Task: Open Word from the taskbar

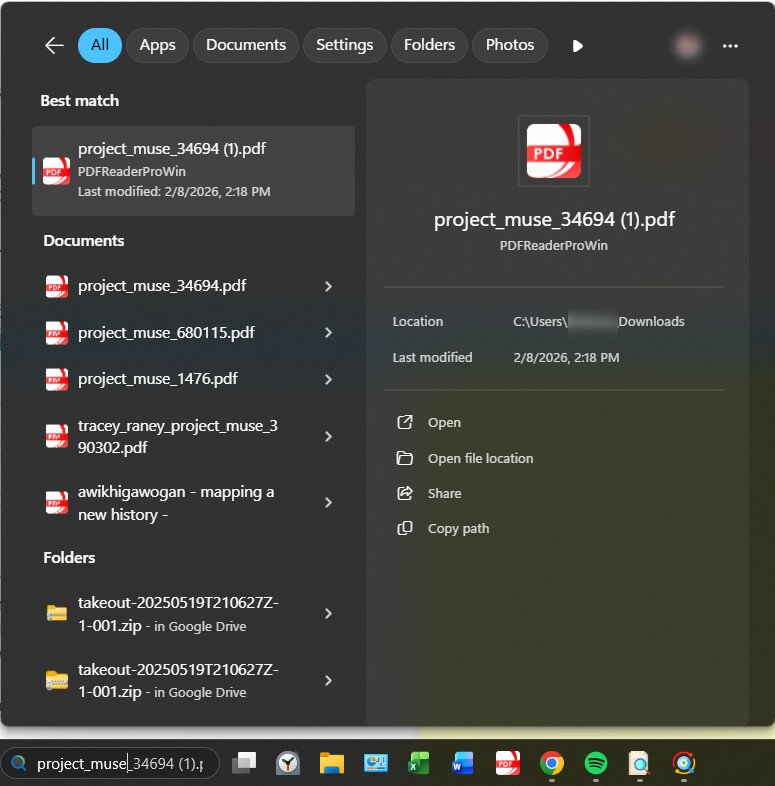Action: pyautogui.click(x=463, y=764)
